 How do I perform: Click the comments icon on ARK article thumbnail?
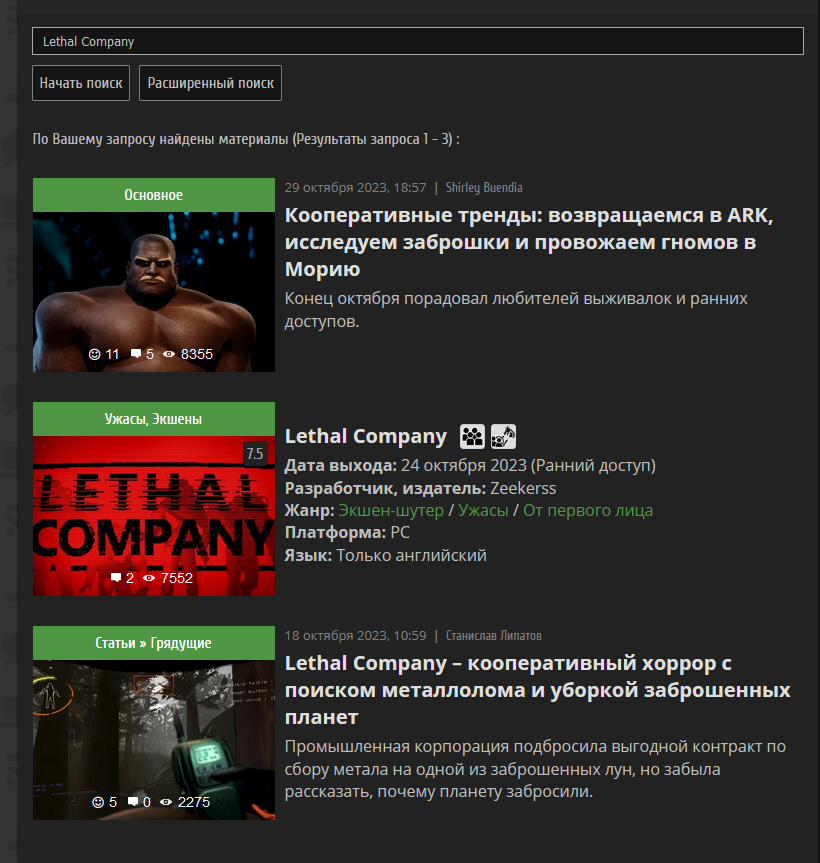click(x=135, y=354)
